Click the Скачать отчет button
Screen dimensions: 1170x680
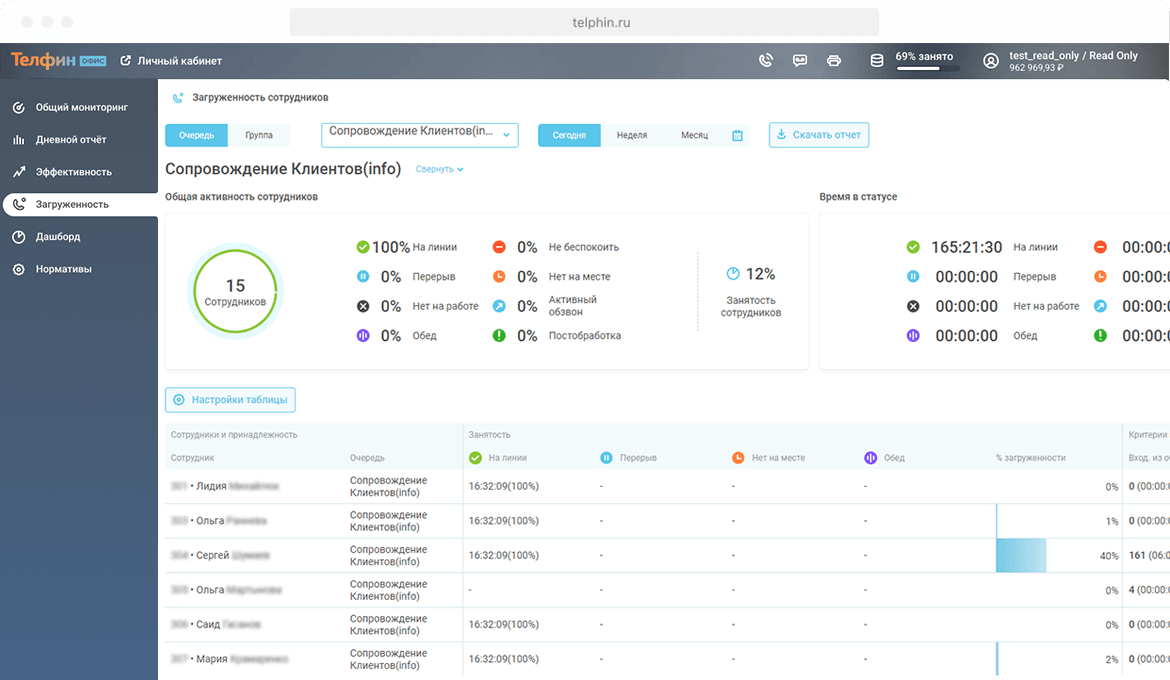pyautogui.click(x=819, y=135)
